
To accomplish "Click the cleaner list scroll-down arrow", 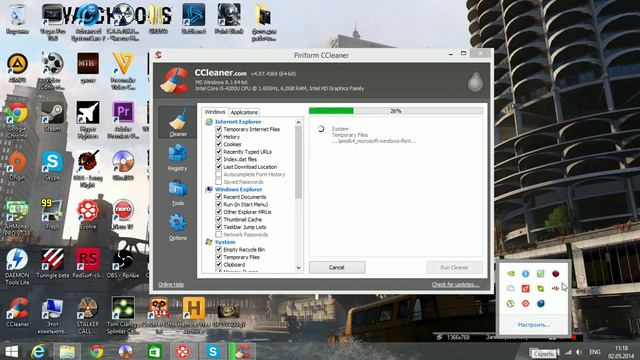I will (x=298, y=268).
